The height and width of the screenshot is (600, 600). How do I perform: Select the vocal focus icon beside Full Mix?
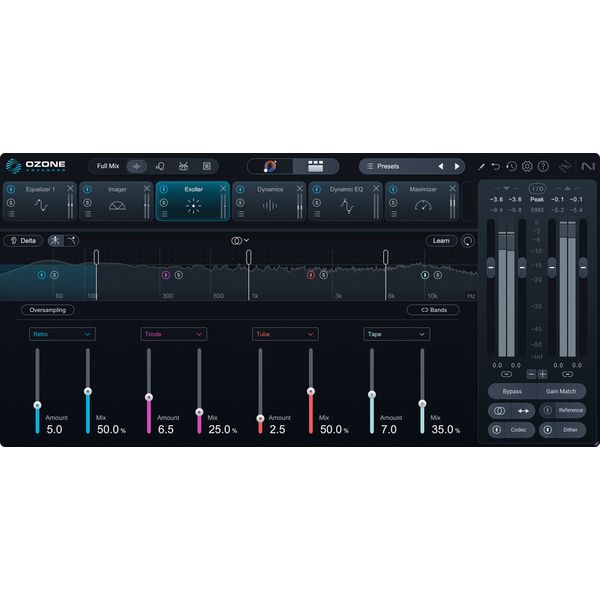(x=160, y=166)
